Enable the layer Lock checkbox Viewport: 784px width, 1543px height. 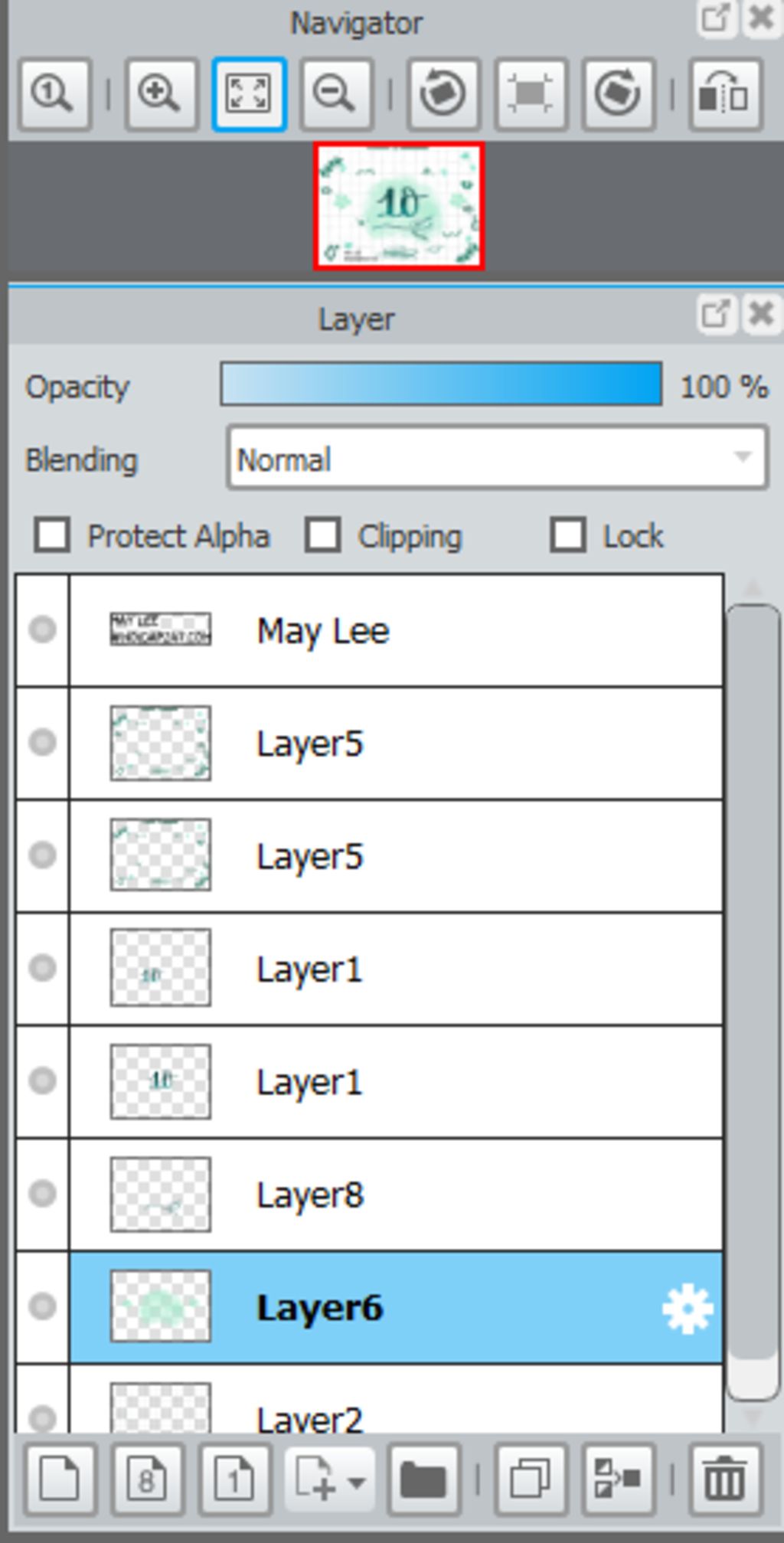coord(568,534)
